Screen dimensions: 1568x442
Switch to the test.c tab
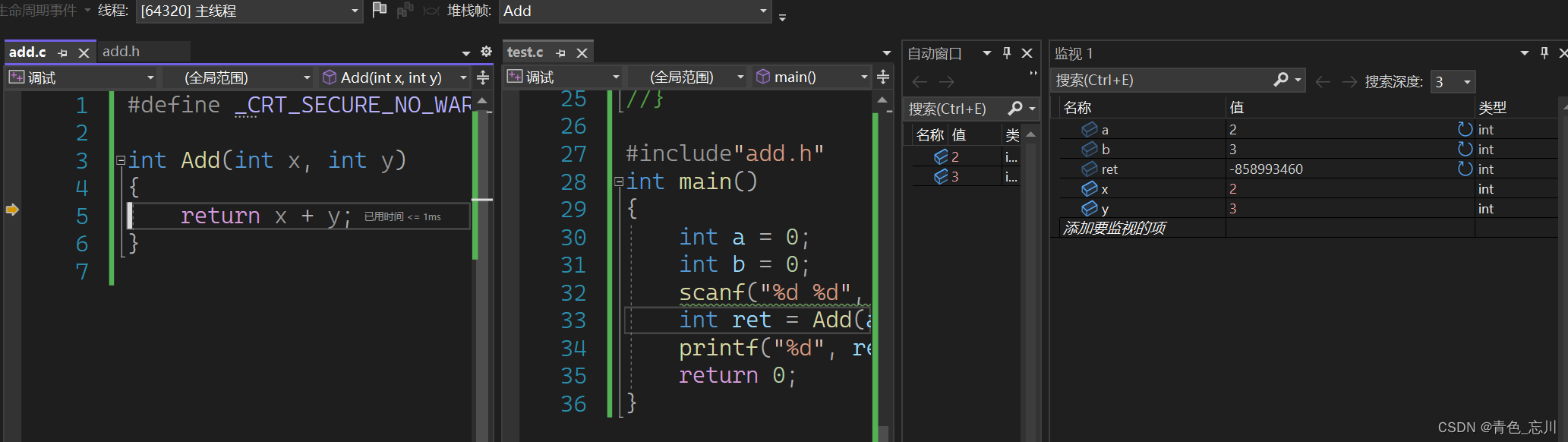tap(525, 52)
